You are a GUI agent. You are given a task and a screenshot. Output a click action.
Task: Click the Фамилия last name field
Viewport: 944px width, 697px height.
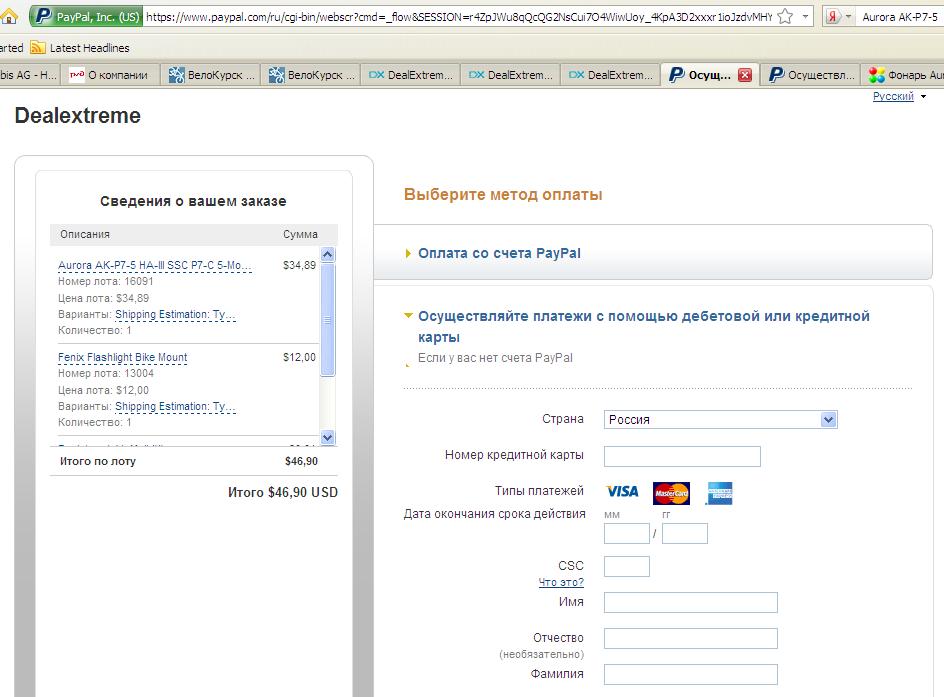[x=691, y=675]
